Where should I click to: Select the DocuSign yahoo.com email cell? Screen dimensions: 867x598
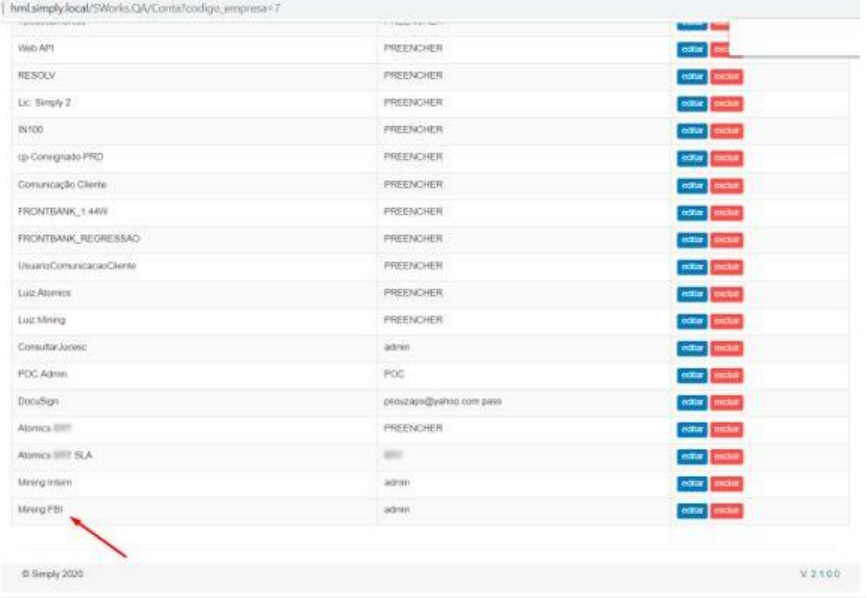[x=442, y=401]
